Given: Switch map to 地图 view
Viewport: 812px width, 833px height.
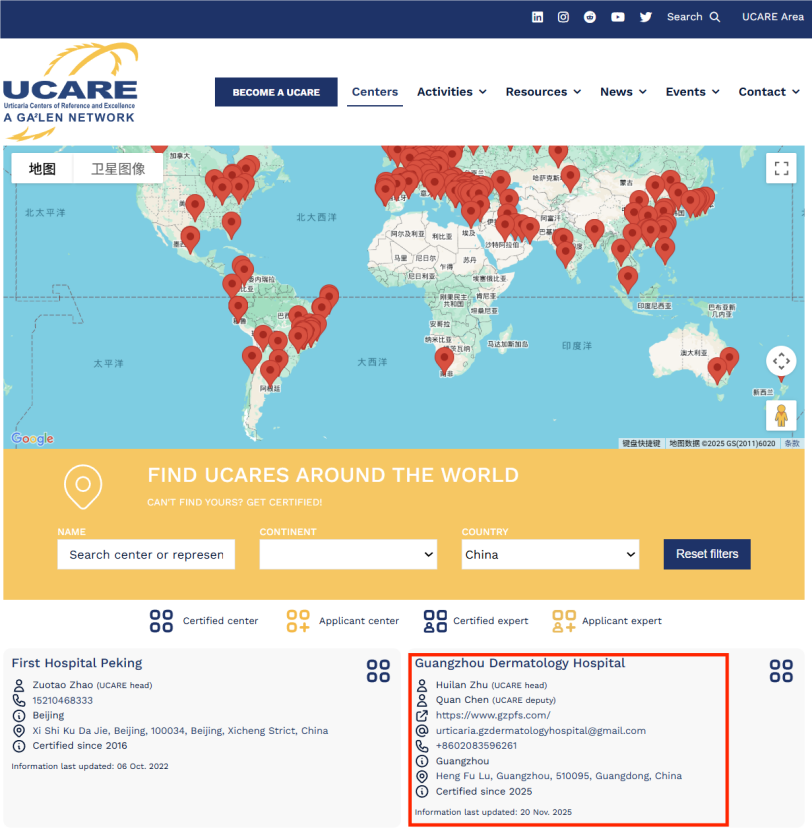Looking at the screenshot, I should (x=42, y=169).
